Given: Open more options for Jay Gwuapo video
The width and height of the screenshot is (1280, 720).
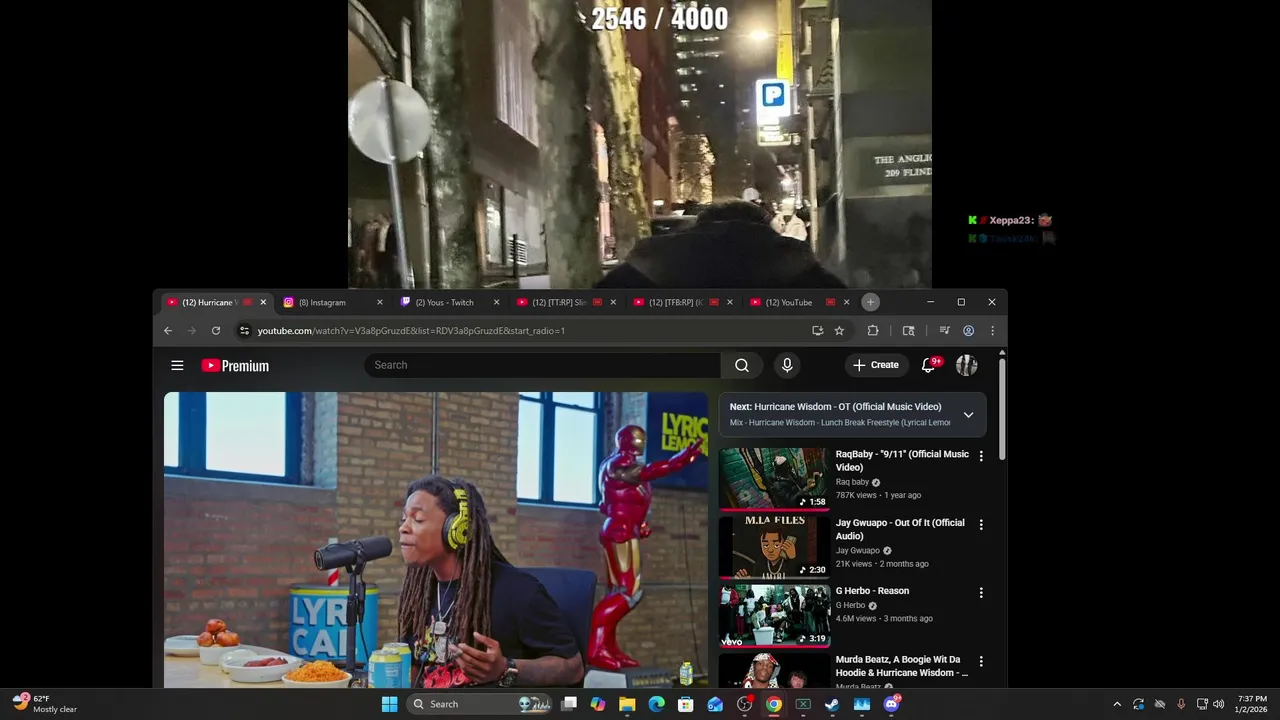Looking at the screenshot, I should click(981, 524).
